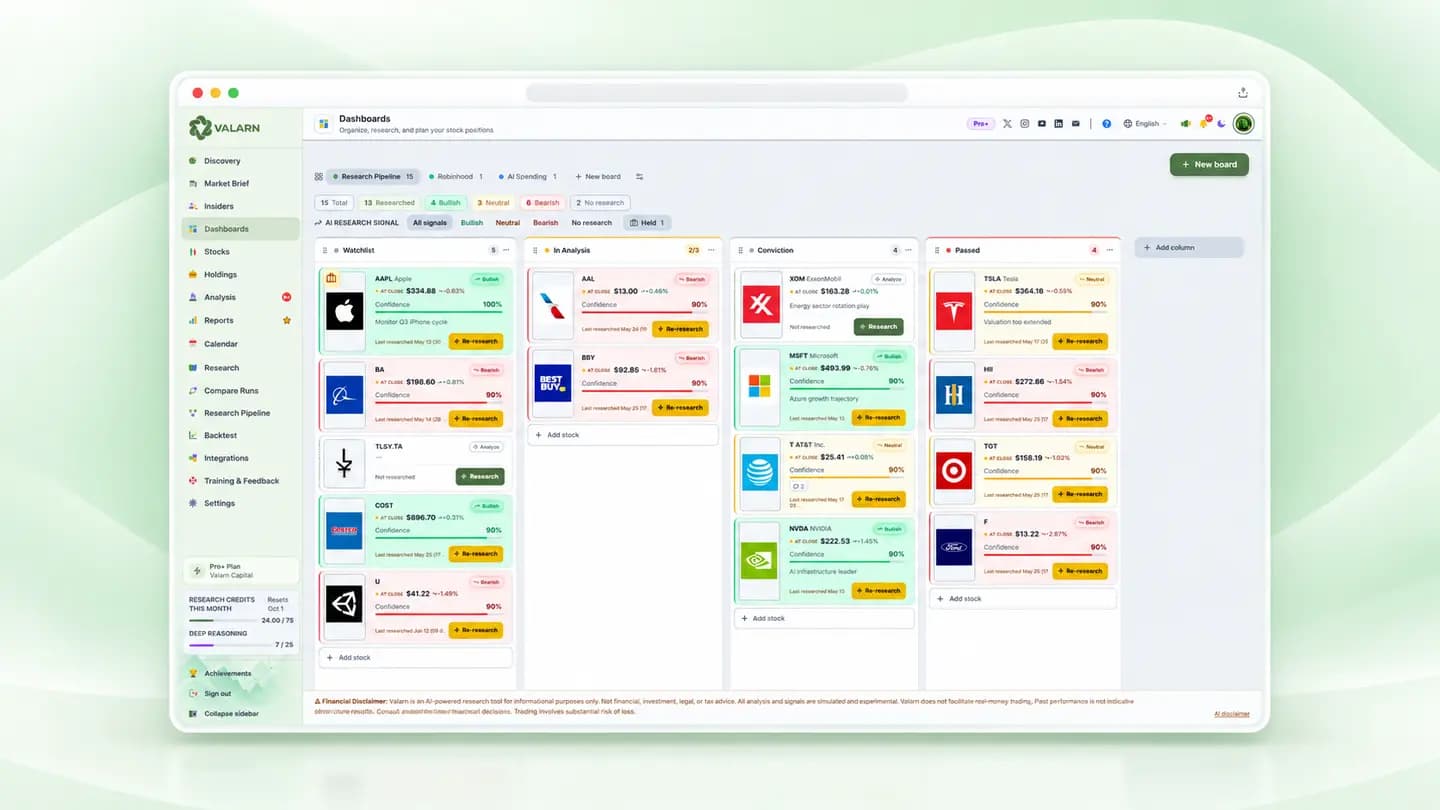Viewport: 1440px width, 810px height.
Task: Click the share icon in the browser bar
Action: (x=1243, y=93)
